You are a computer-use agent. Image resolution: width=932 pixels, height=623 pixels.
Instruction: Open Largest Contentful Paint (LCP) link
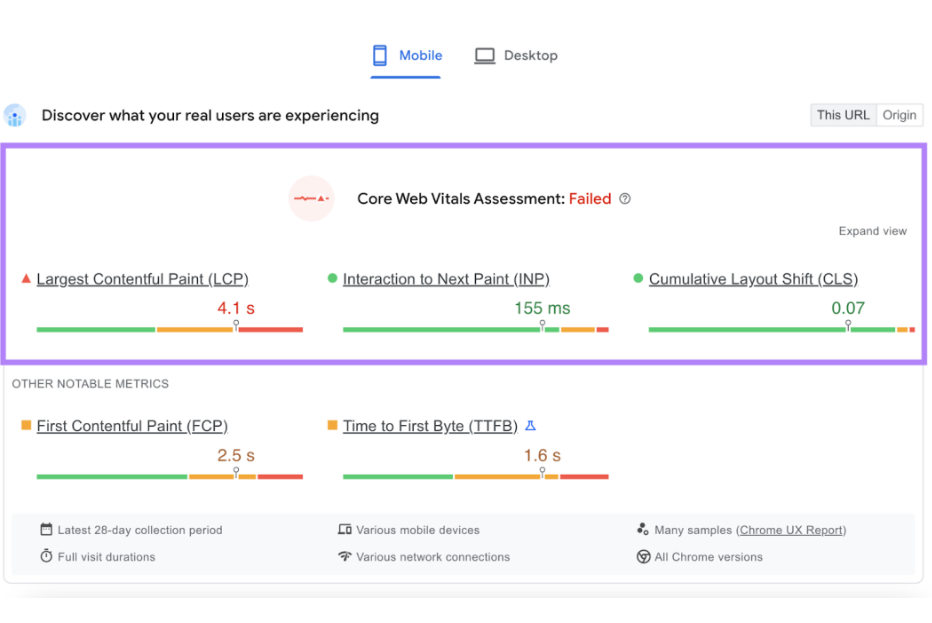[x=142, y=279]
